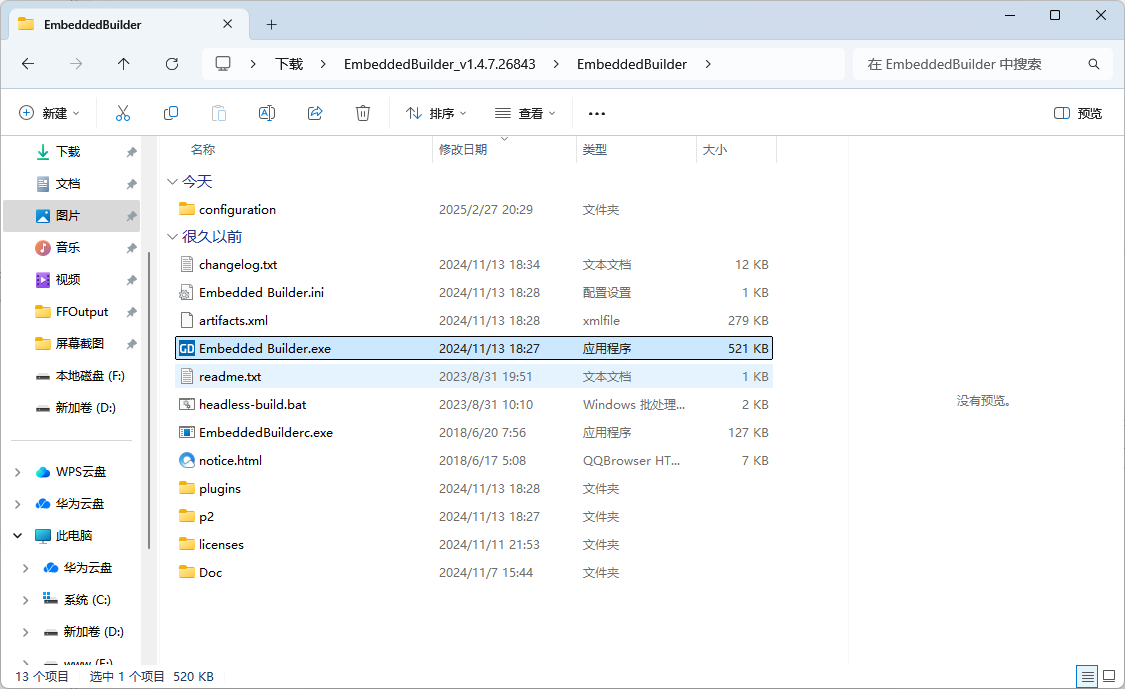Expand the WPS云盘 tree node

pyautogui.click(x=18, y=472)
